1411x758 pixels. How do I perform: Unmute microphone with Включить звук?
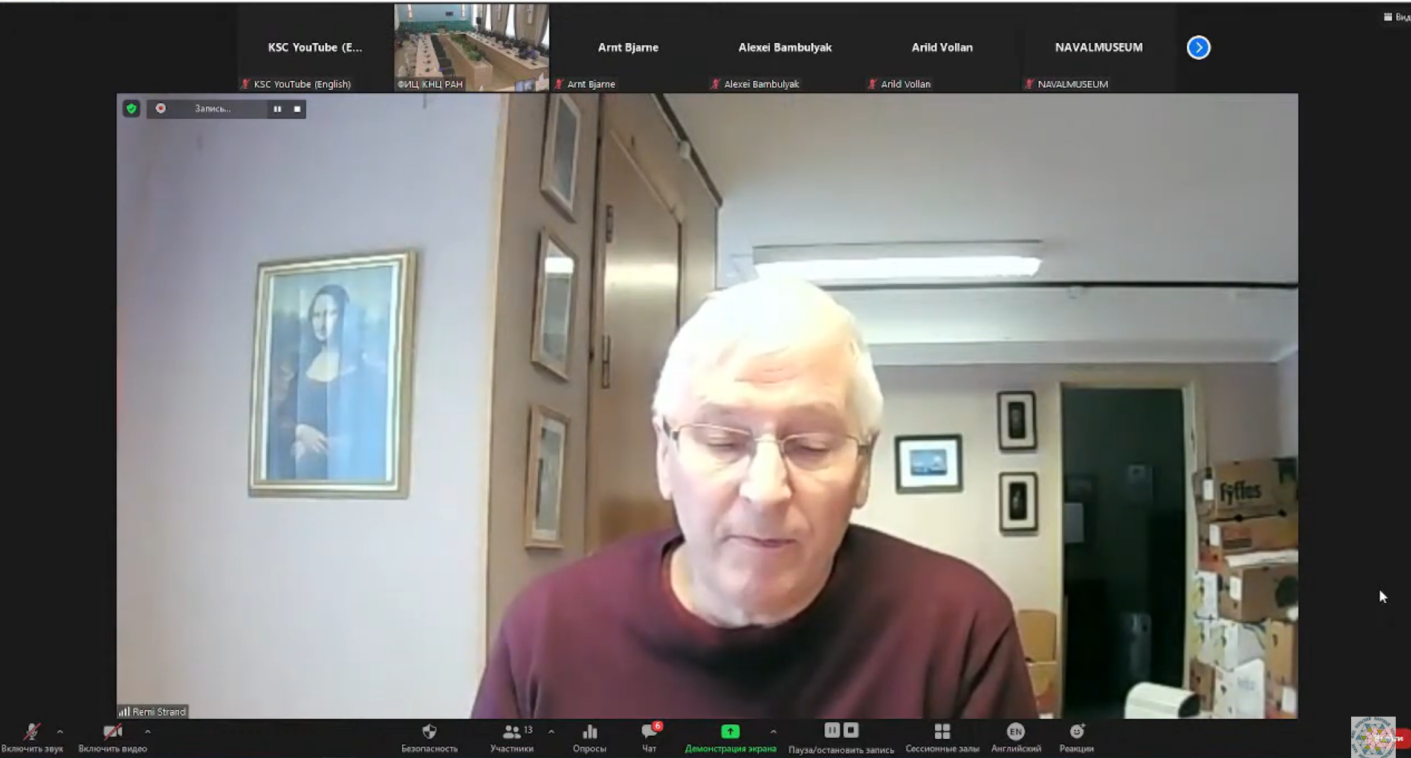click(32, 738)
